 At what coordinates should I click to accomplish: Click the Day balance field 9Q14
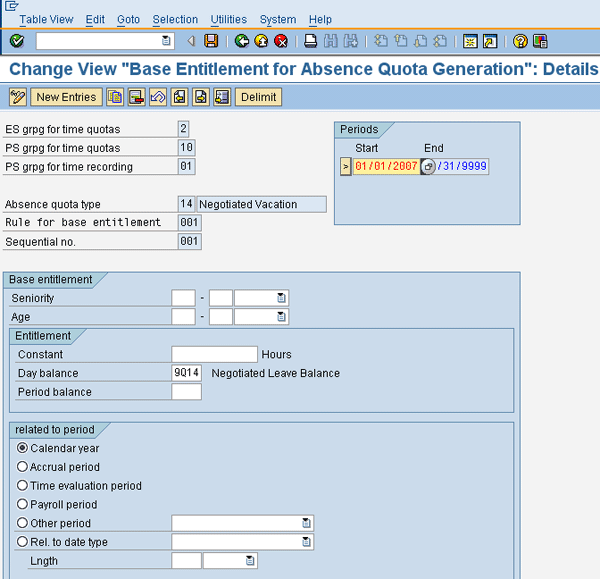[x=186, y=373]
